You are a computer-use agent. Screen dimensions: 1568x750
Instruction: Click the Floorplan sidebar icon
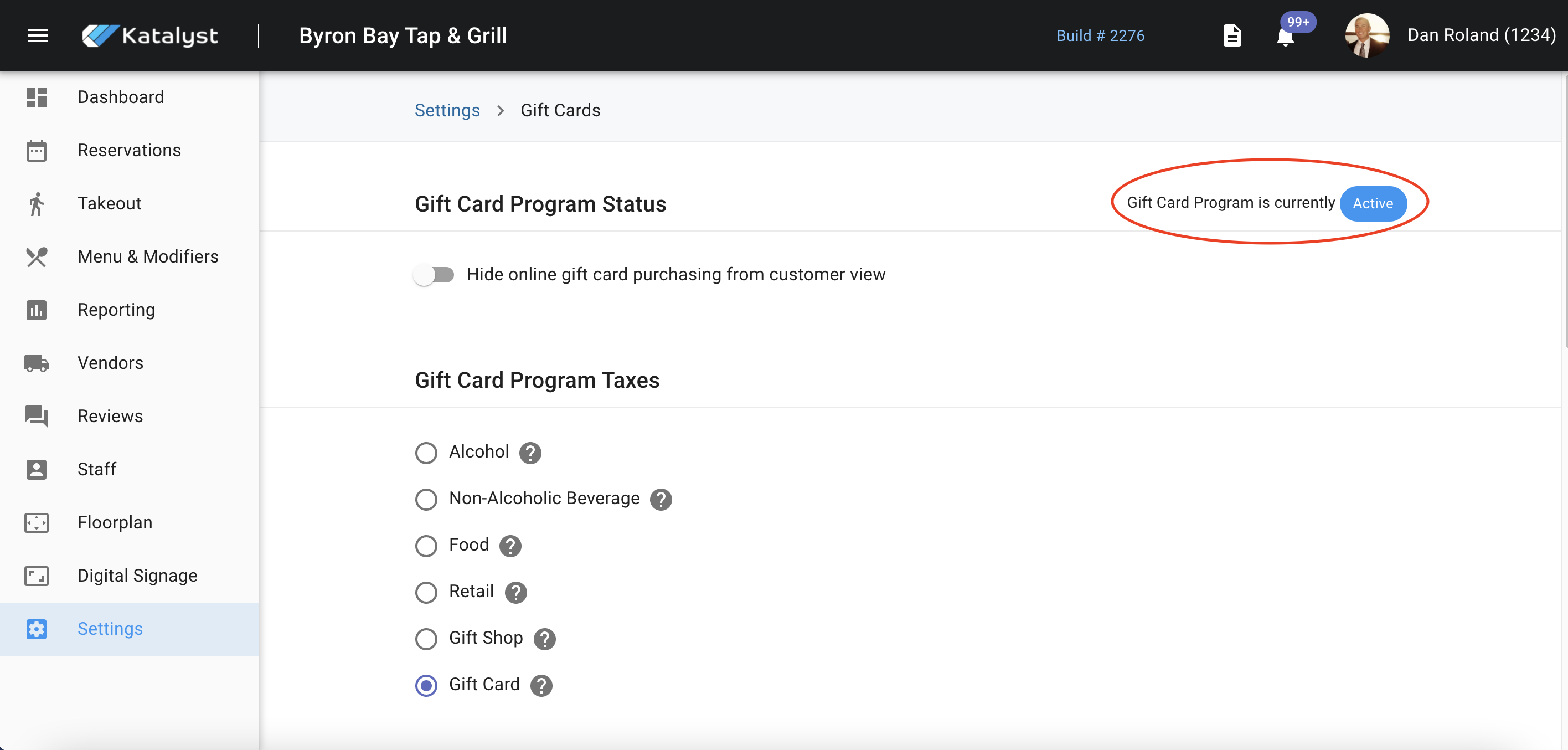[x=37, y=523]
